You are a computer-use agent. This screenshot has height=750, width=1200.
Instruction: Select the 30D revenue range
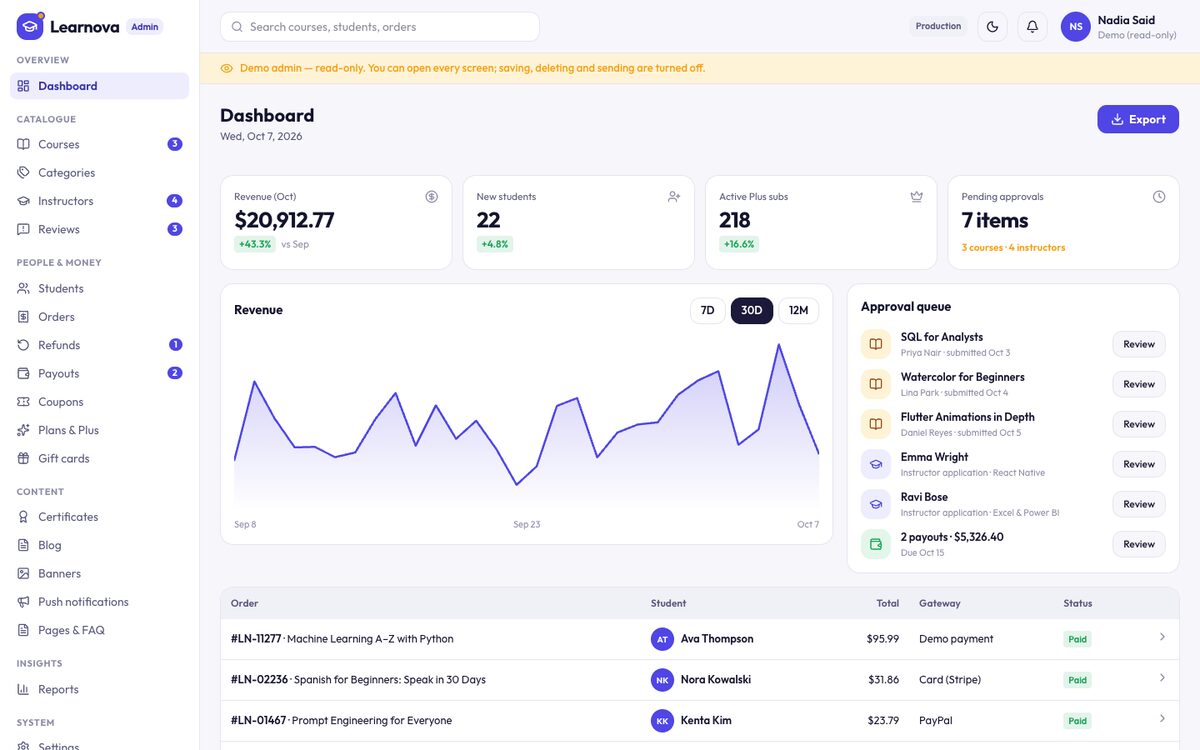(x=752, y=311)
